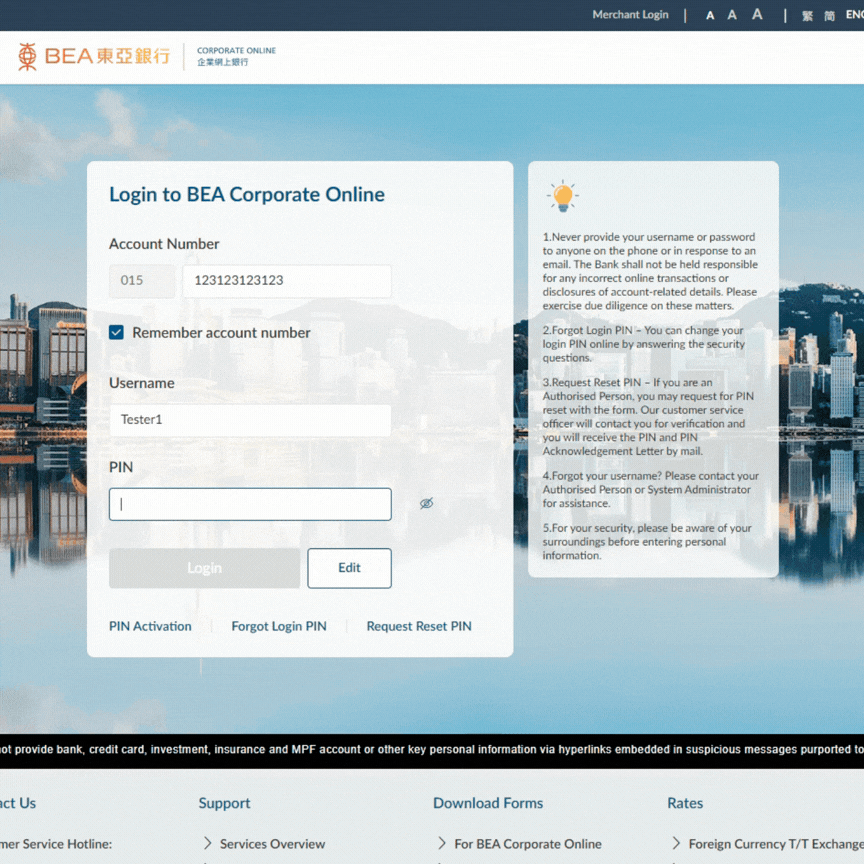Click the Remember account number label
This screenshot has height=864, width=864.
pos(222,333)
